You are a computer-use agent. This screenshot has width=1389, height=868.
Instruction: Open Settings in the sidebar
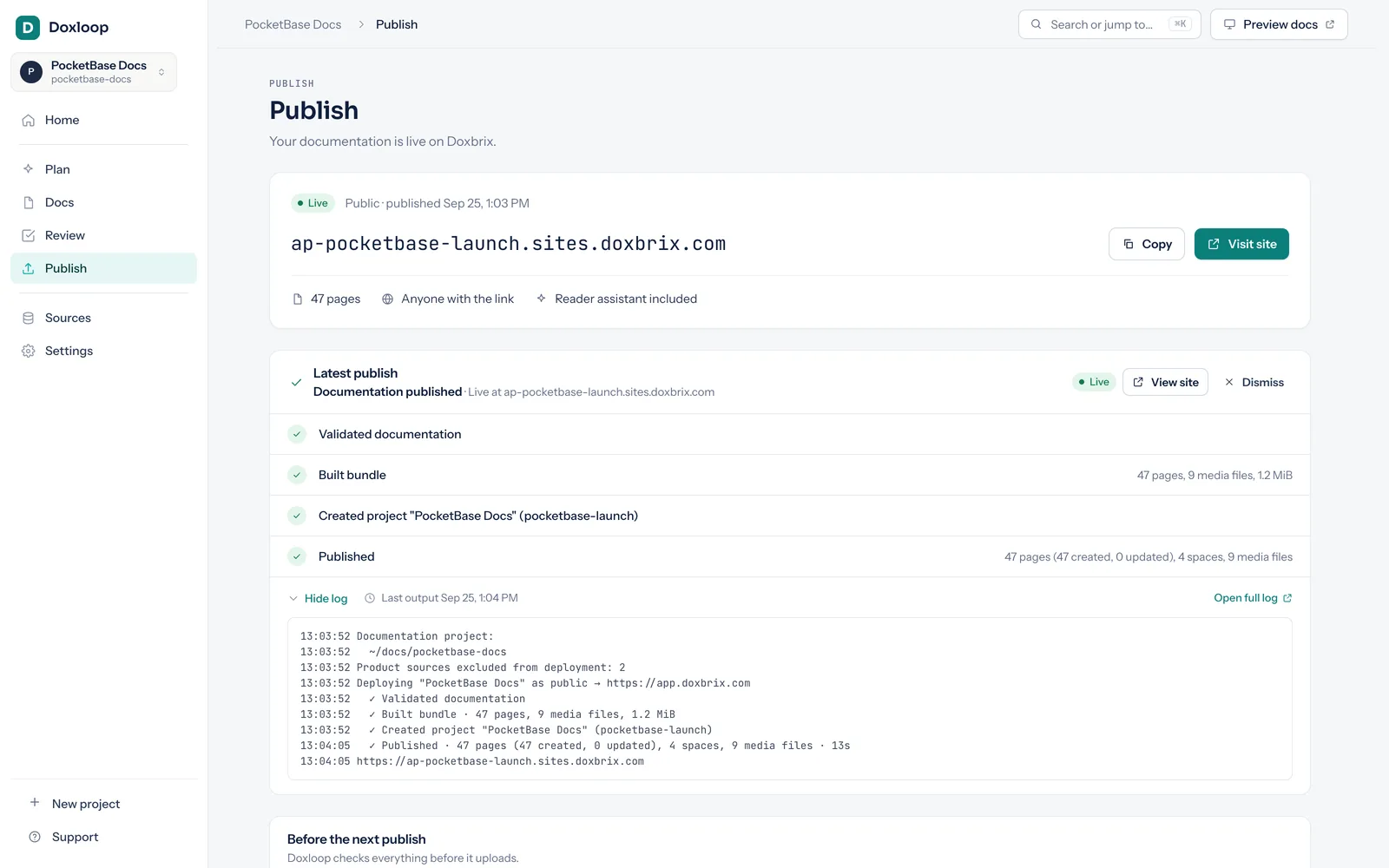pyautogui.click(x=103, y=351)
